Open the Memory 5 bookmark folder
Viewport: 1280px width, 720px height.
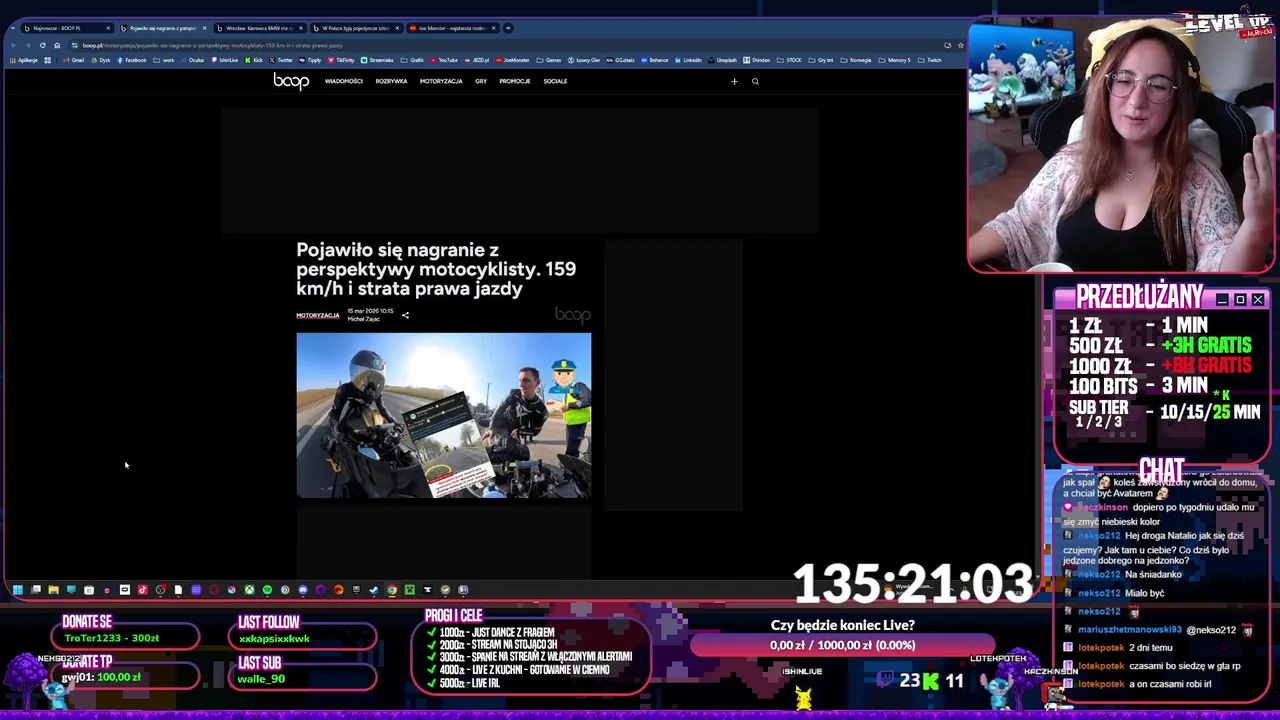point(894,60)
